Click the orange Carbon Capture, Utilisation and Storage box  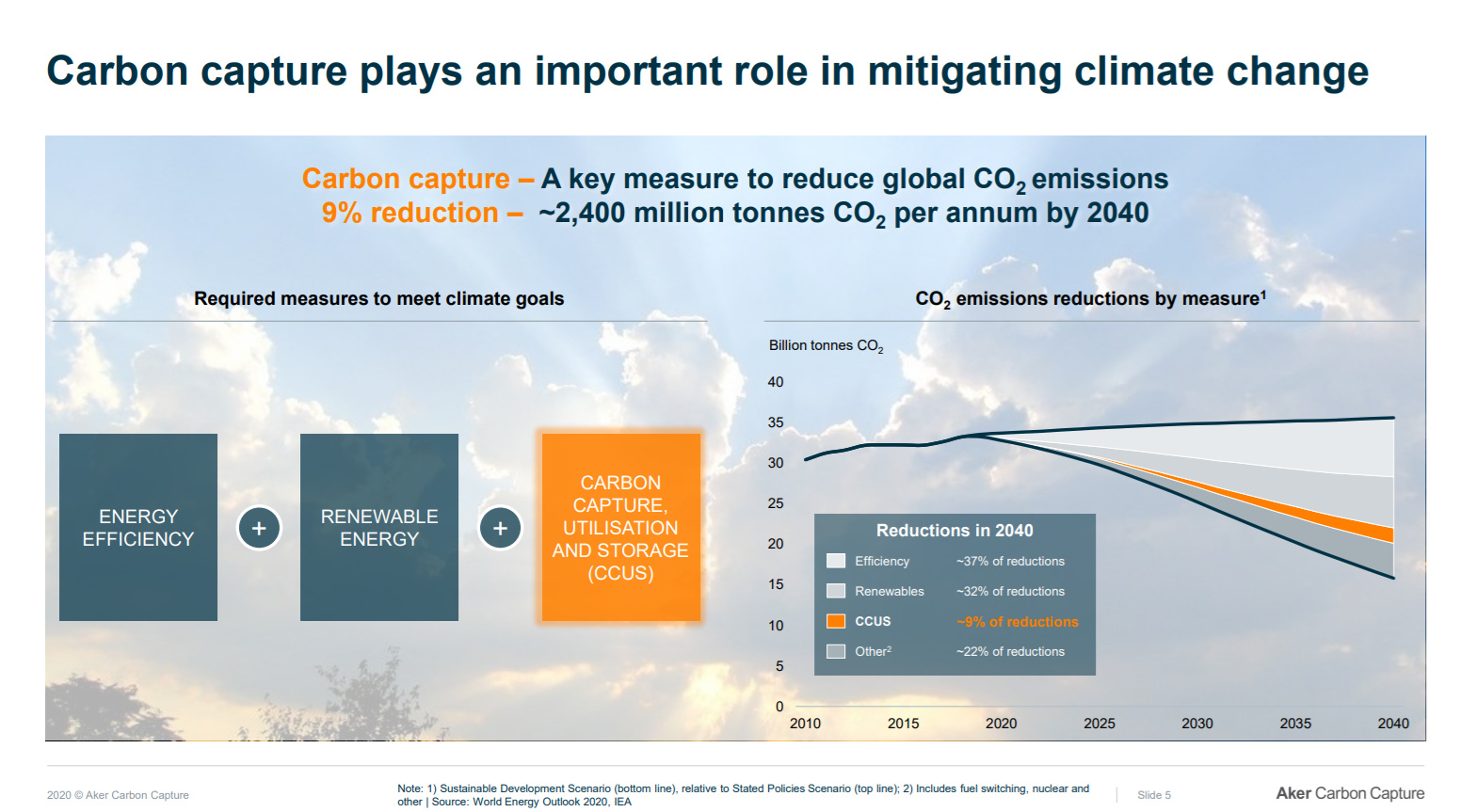coord(620,527)
